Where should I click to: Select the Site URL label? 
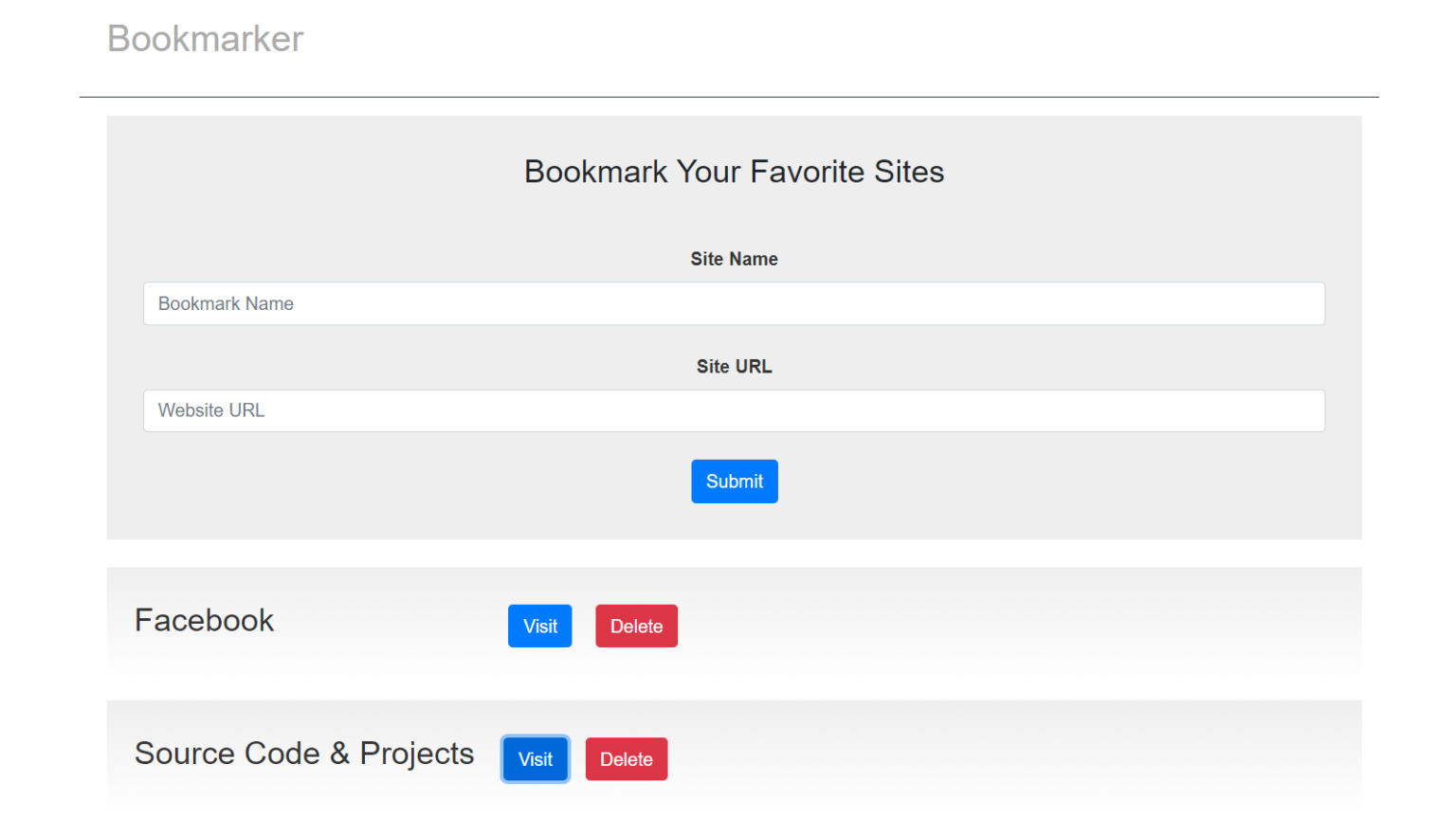point(734,366)
